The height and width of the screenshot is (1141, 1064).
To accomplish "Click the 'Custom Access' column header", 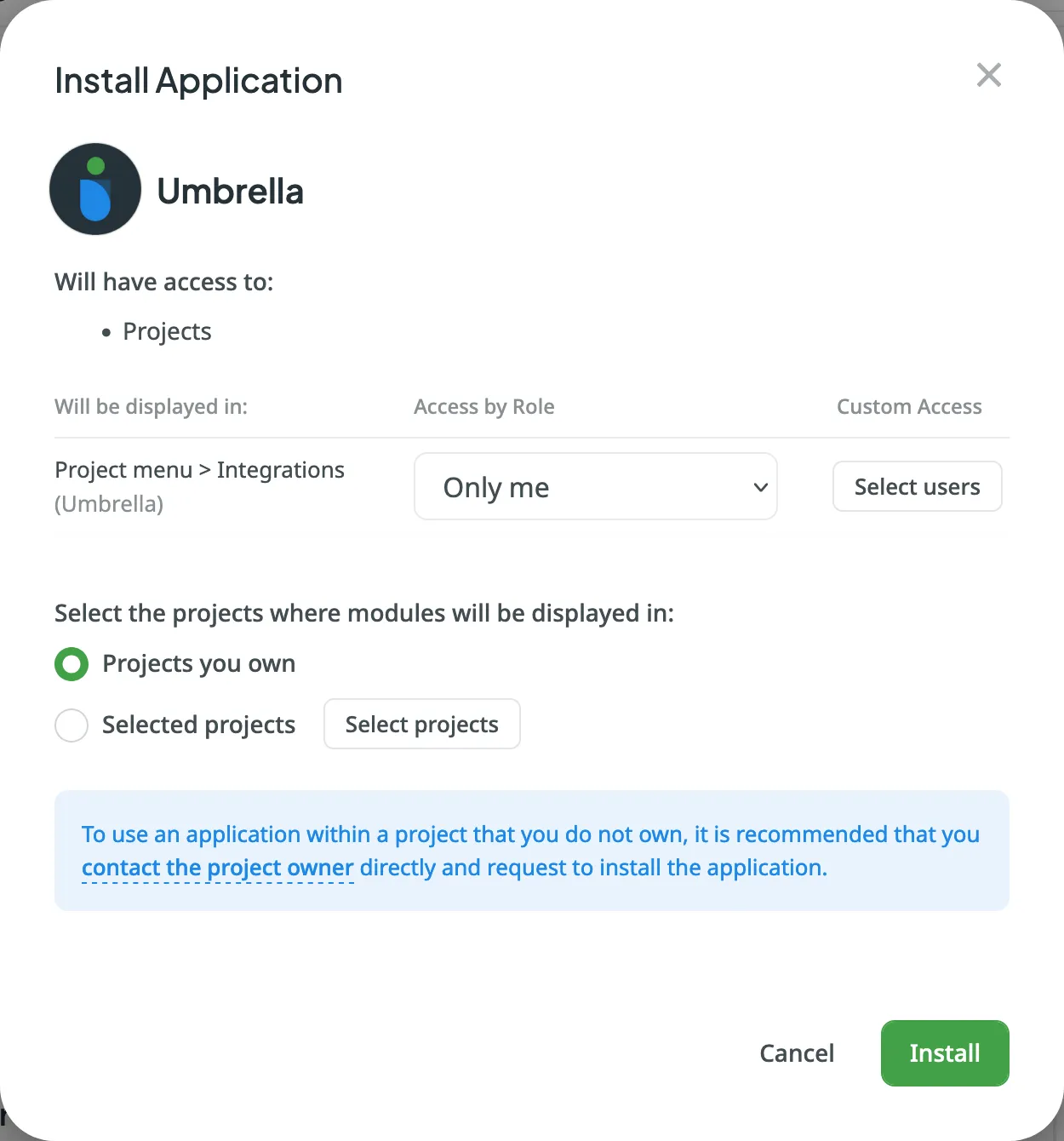I will click(909, 406).
